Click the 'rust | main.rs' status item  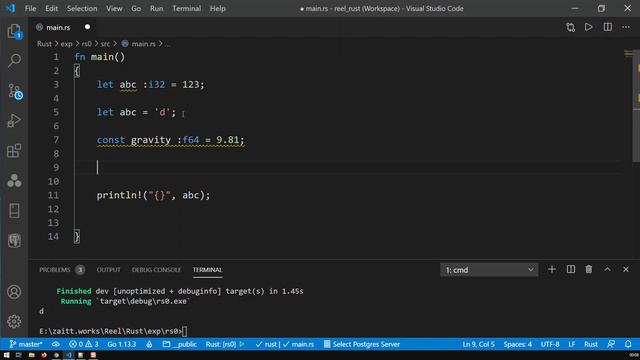(x=284, y=344)
